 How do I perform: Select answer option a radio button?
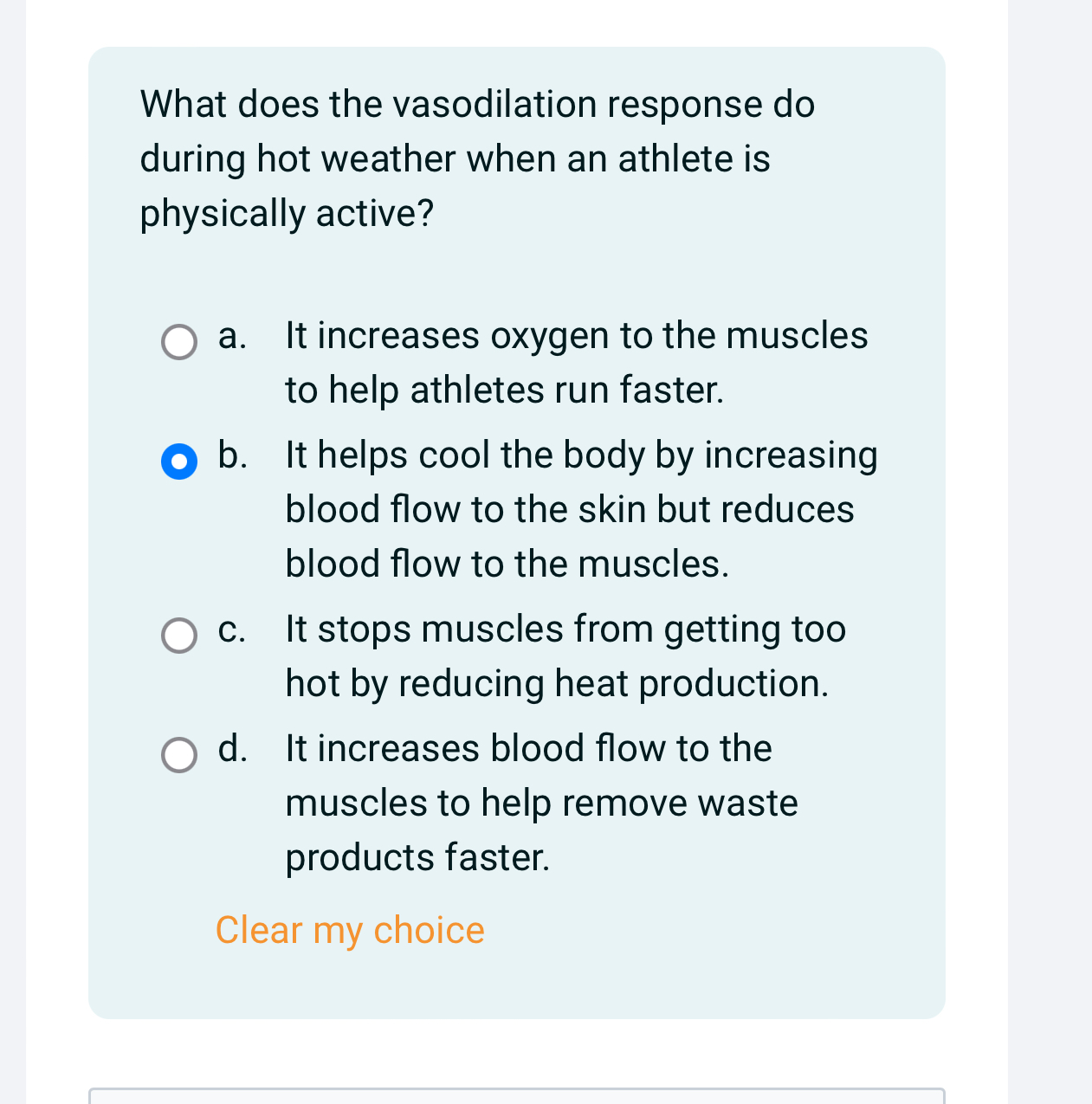tap(179, 343)
